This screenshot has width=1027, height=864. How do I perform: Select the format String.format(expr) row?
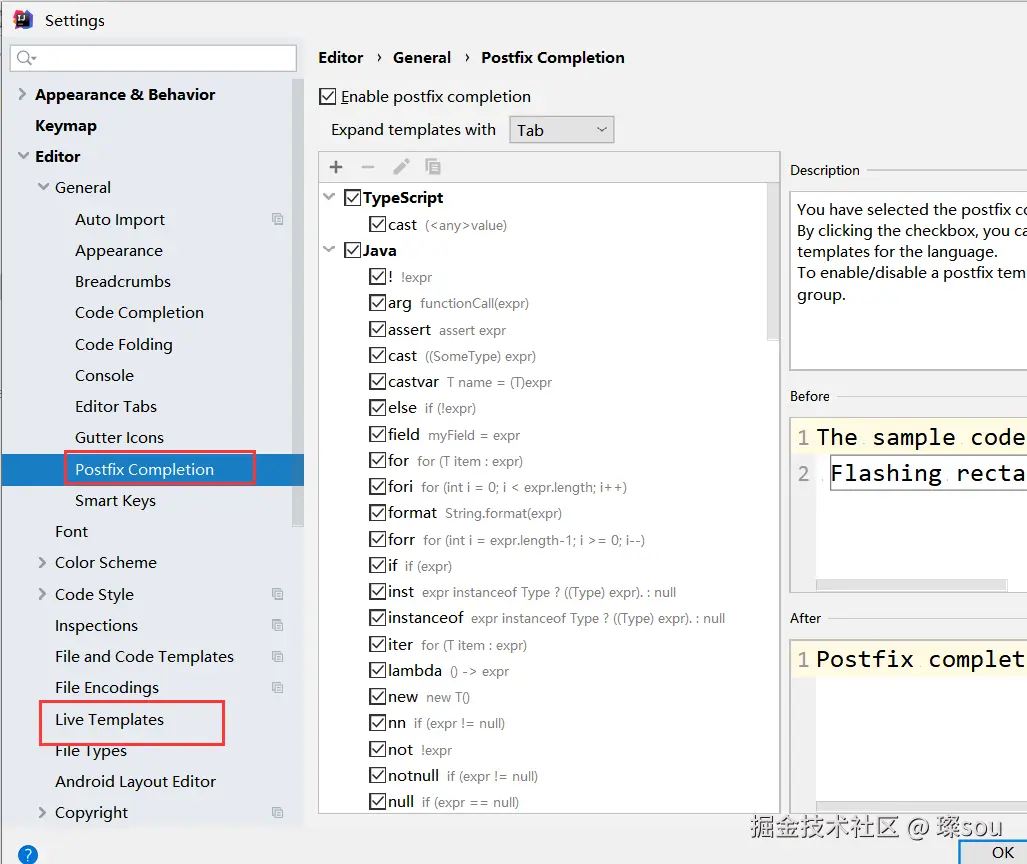pyautogui.click(x=466, y=513)
